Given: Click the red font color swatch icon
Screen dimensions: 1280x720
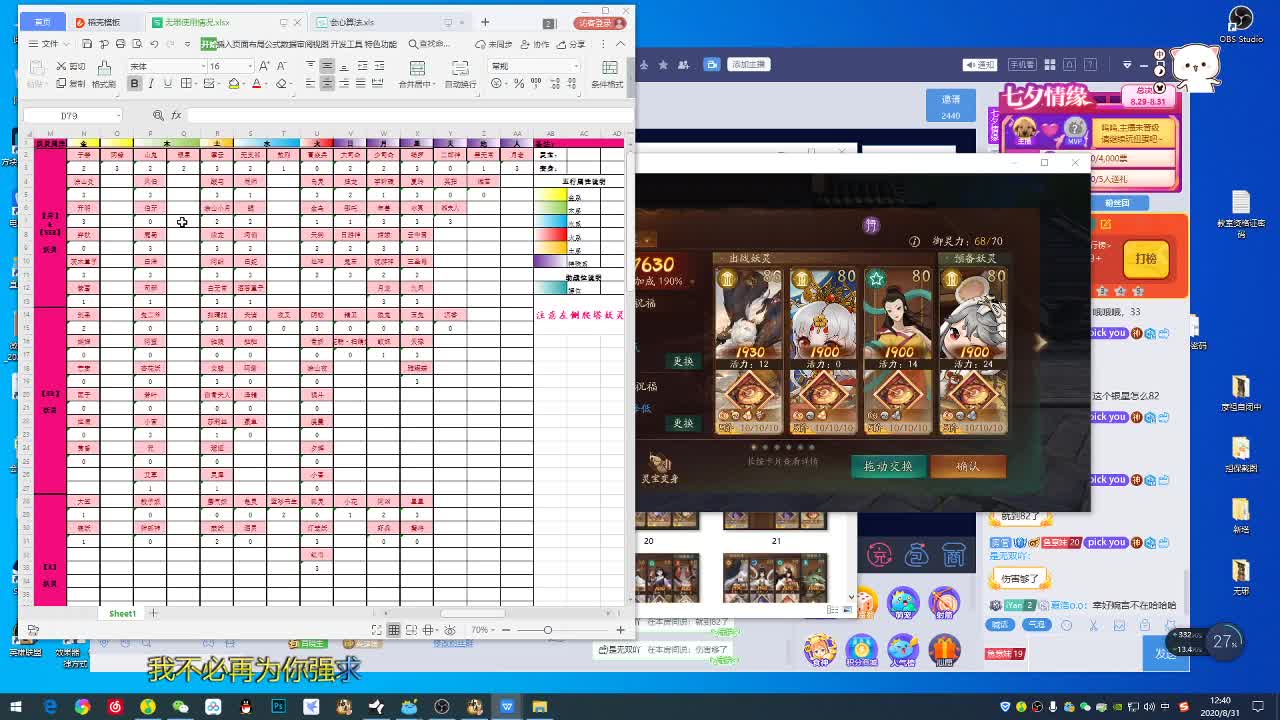Looking at the screenshot, I should click(256, 83).
